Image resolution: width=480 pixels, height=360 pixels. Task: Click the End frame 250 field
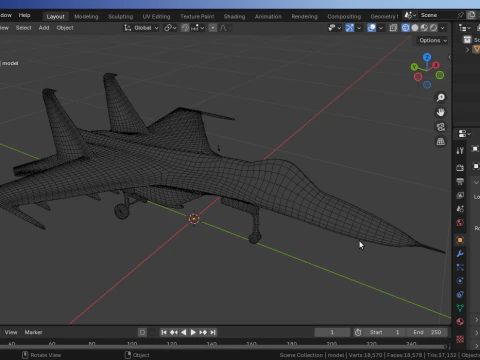[428, 332]
